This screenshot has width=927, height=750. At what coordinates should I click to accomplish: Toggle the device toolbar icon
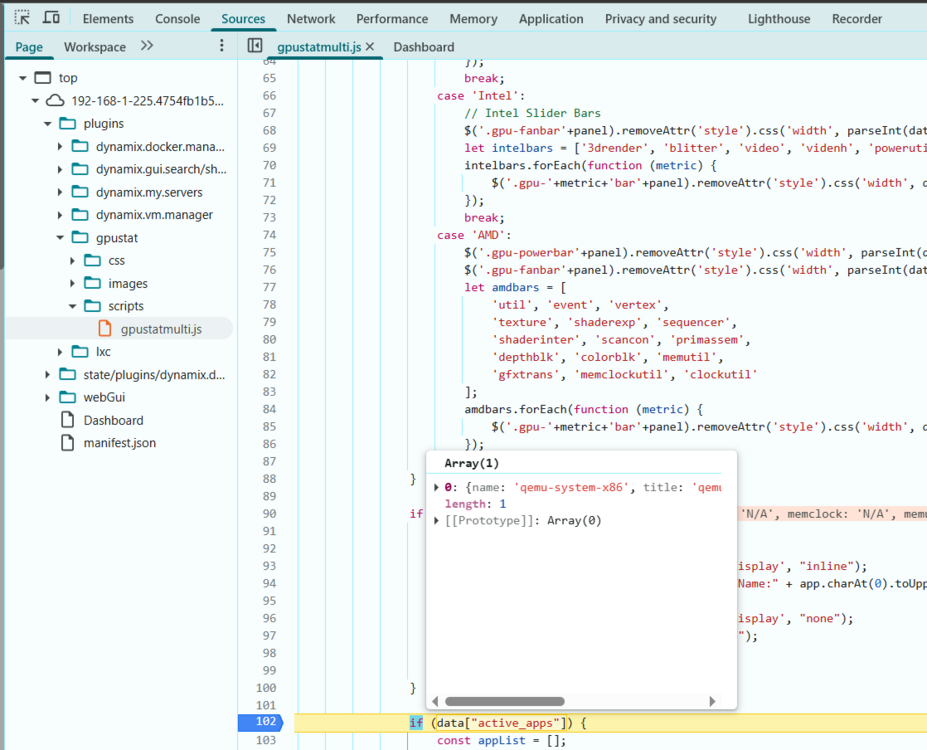tap(51, 18)
